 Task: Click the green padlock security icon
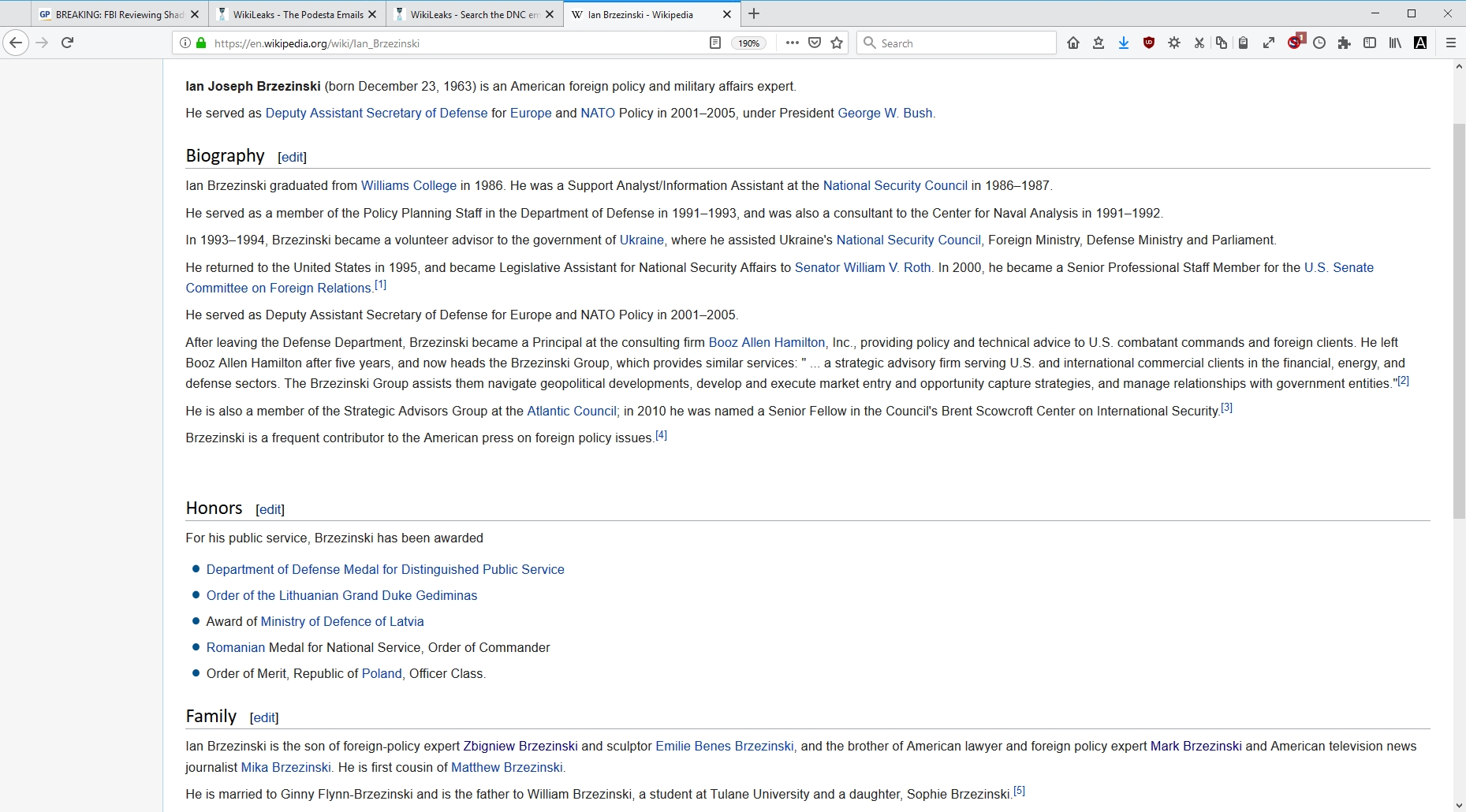point(201,43)
